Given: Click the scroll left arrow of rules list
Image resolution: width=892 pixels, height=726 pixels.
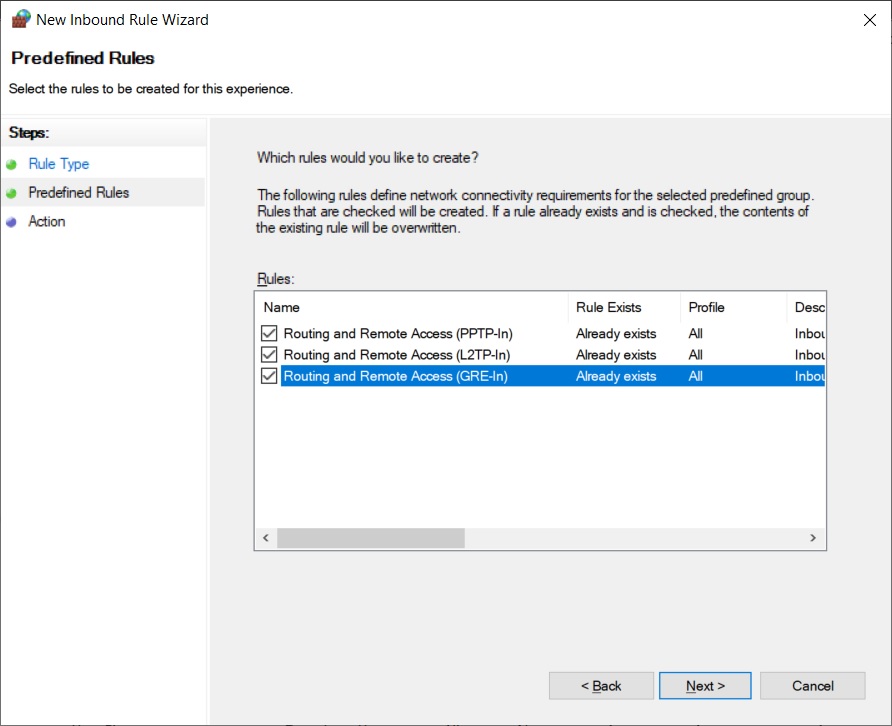Looking at the screenshot, I should click(266, 538).
